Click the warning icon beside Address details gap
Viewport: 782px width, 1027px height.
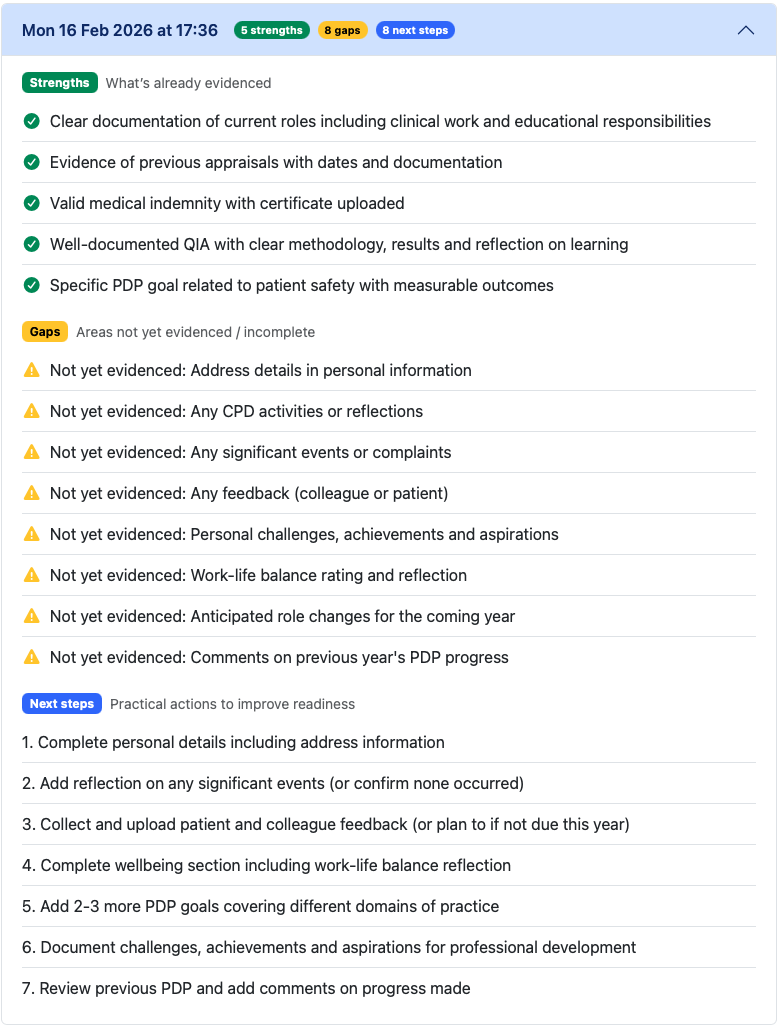(32, 370)
